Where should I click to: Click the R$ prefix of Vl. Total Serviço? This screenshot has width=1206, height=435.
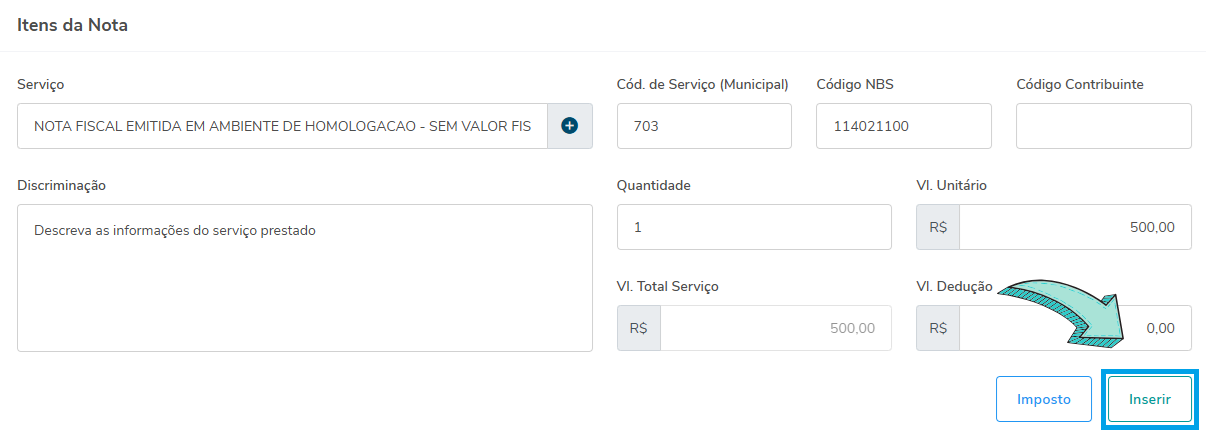pyautogui.click(x=639, y=328)
